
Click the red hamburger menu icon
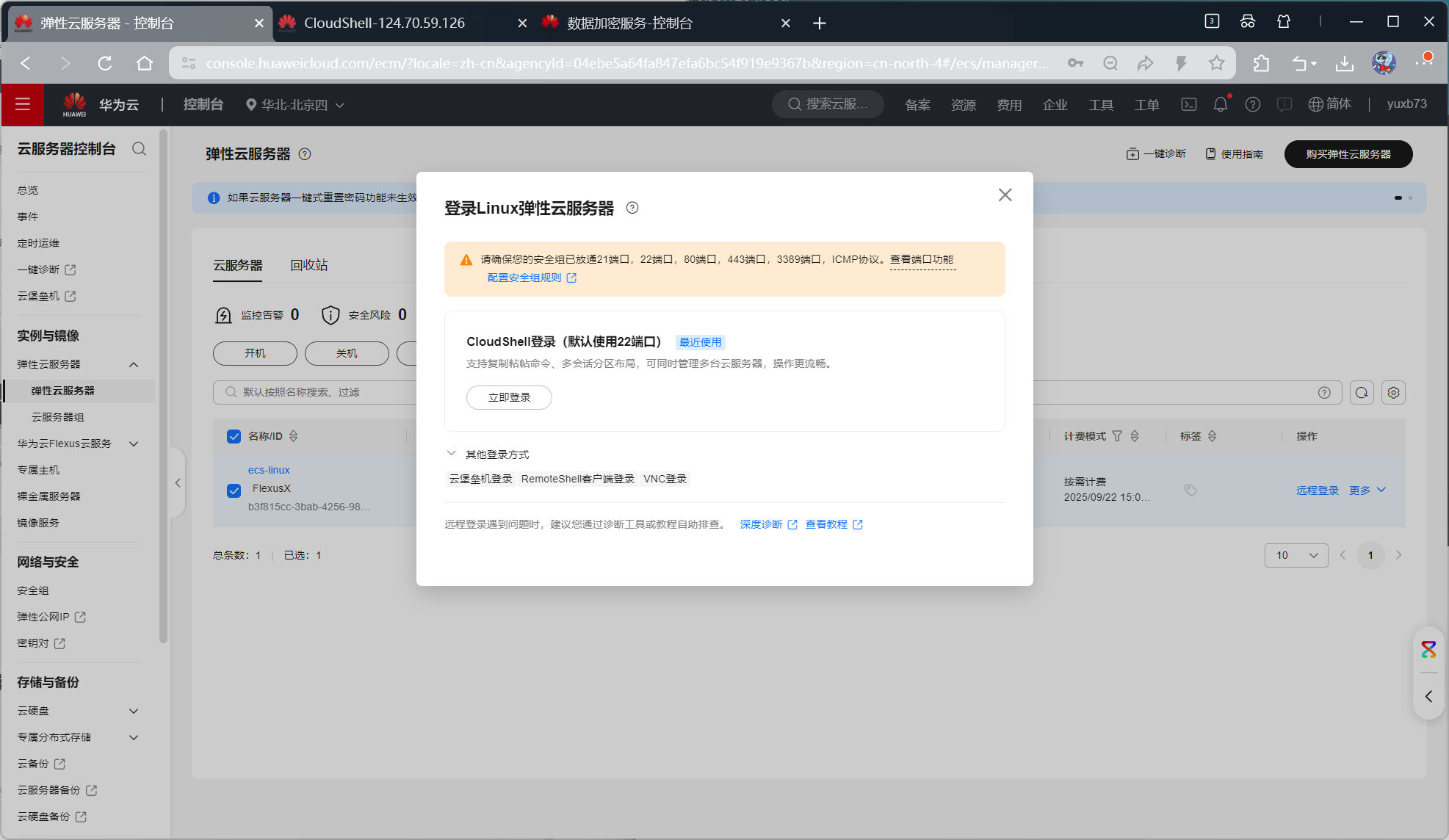(x=23, y=104)
